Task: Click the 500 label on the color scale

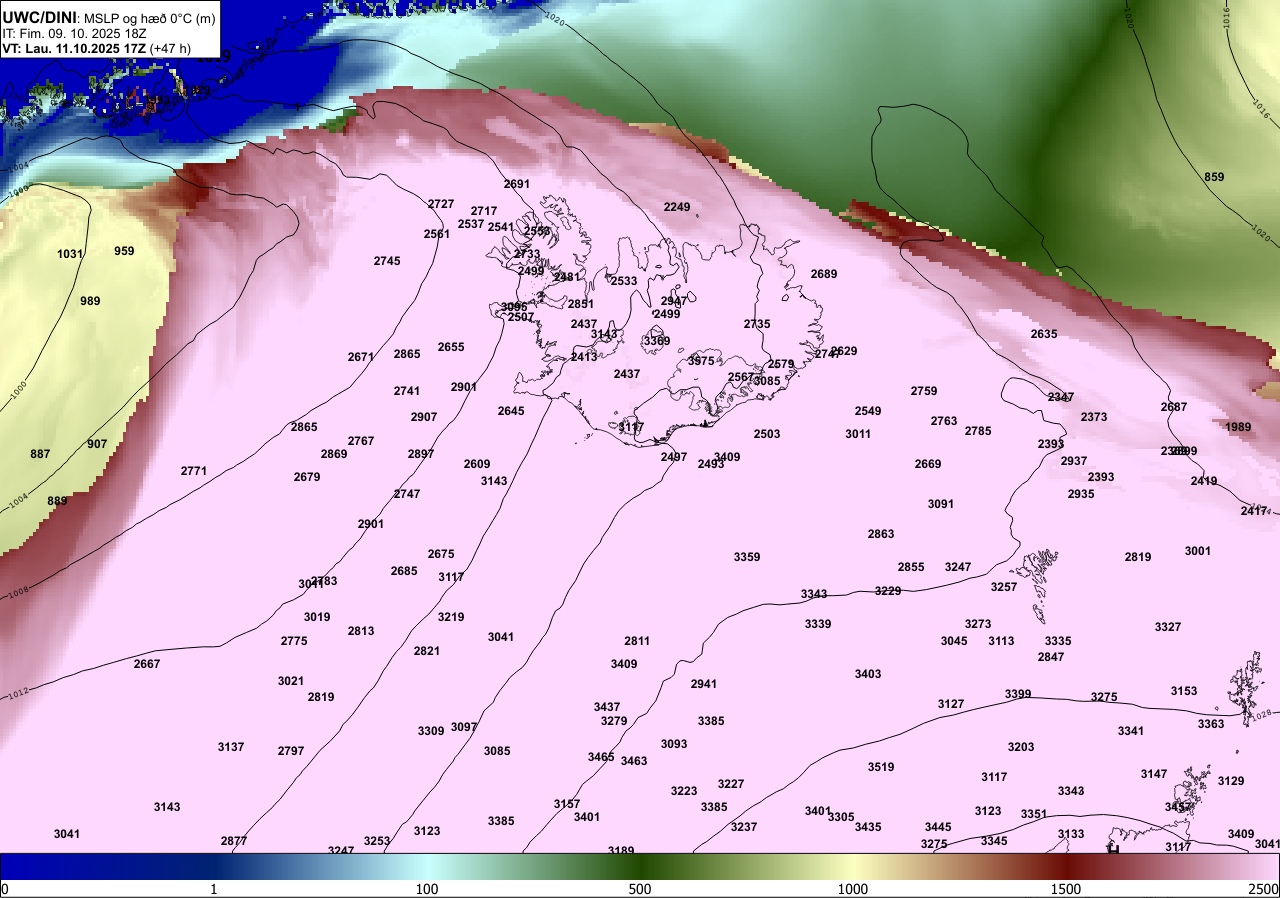Action: coord(640,889)
